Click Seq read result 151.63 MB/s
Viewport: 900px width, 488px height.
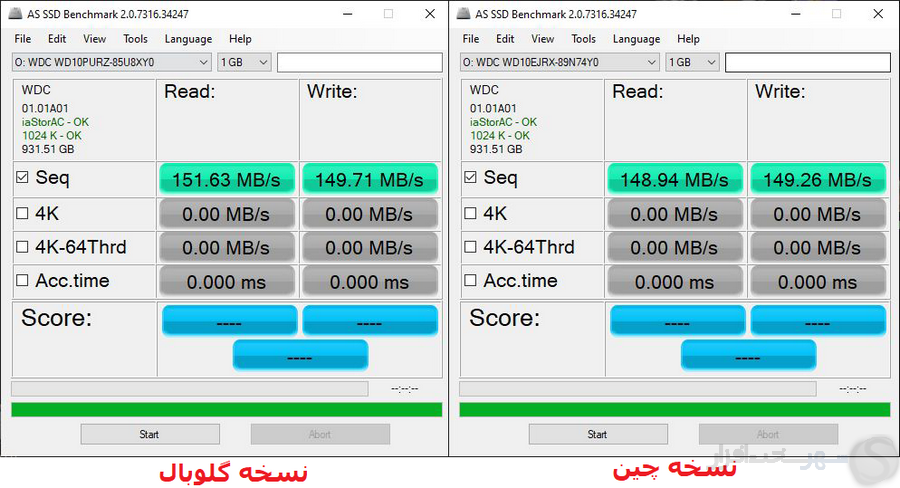[227, 179]
